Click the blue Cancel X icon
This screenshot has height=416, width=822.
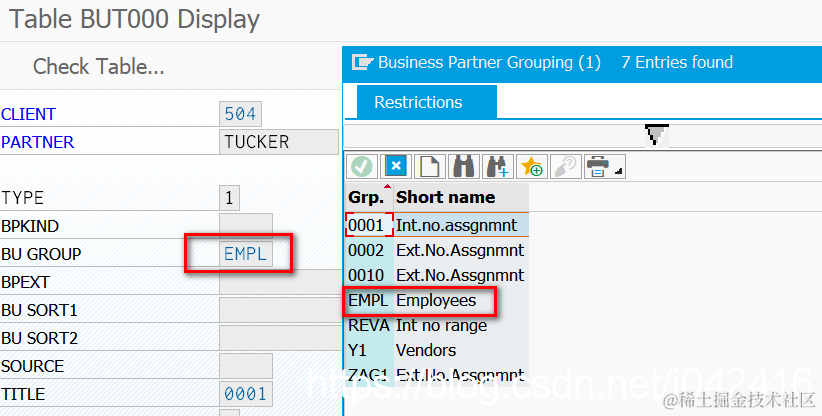point(396,167)
